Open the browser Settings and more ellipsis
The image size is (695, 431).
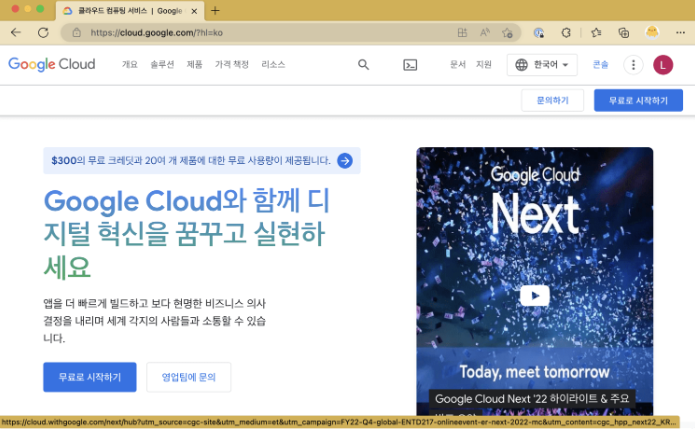[x=680, y=32]
